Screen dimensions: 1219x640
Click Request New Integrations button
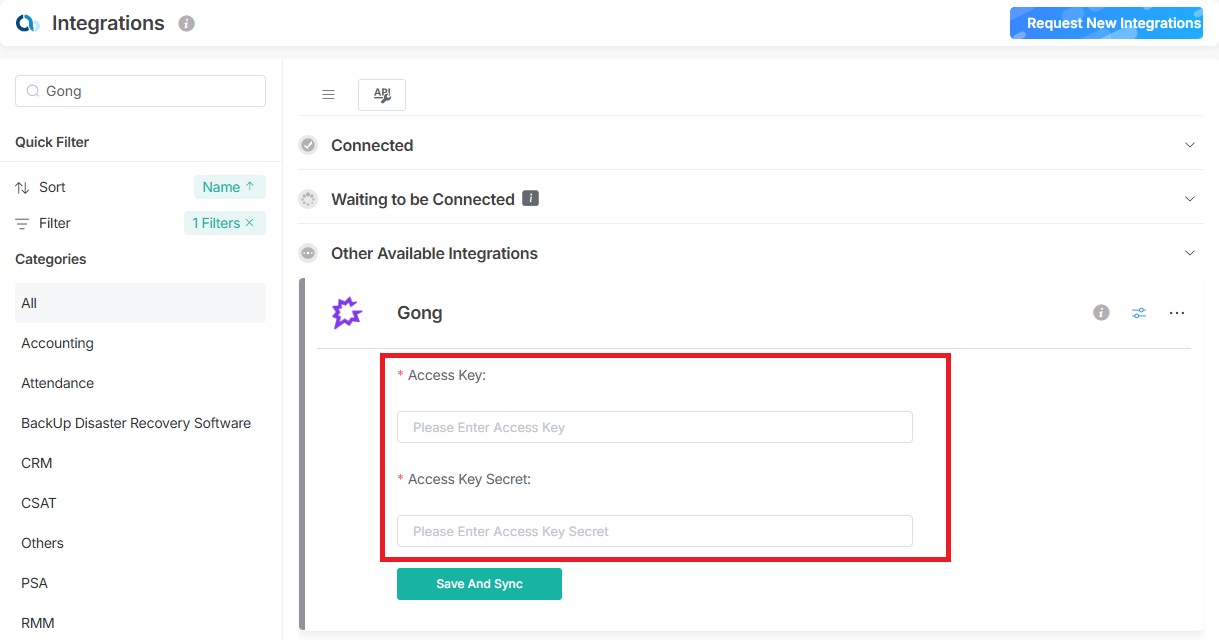click(1106, 23)
